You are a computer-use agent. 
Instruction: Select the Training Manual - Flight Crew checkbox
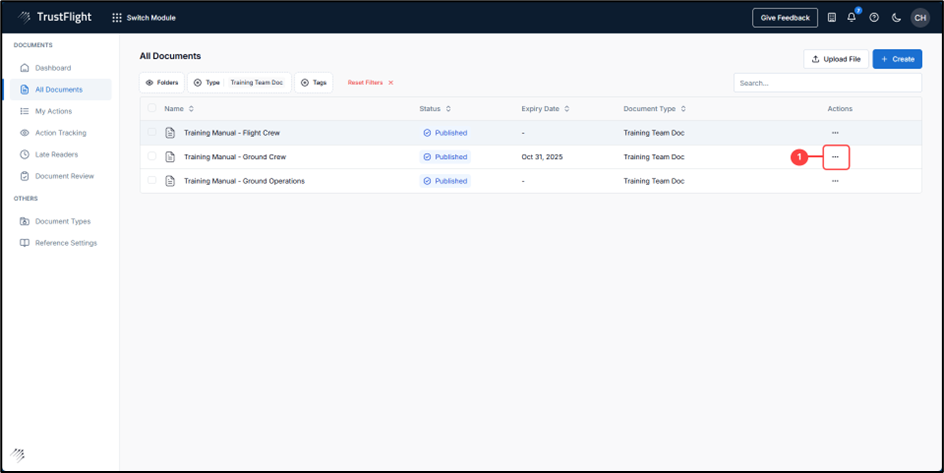pos(152,133)
